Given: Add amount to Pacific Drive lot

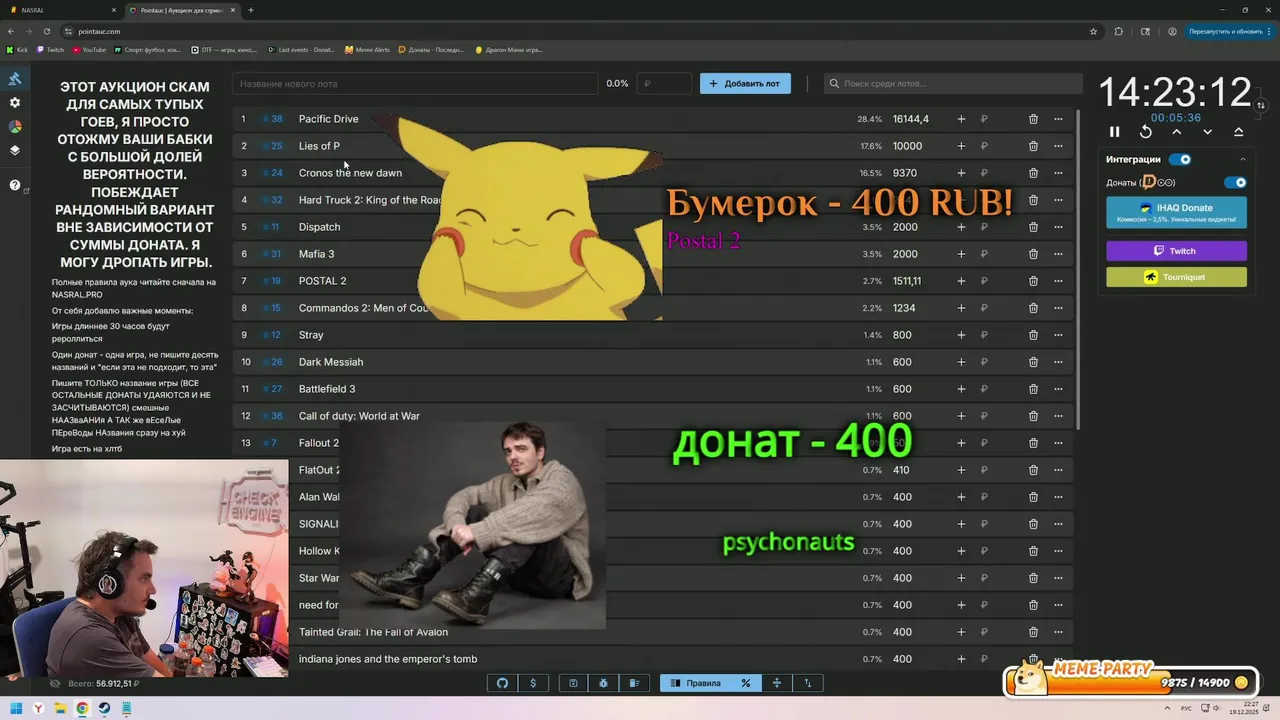Looking at the screenshot, I should (x=961, y=119).
